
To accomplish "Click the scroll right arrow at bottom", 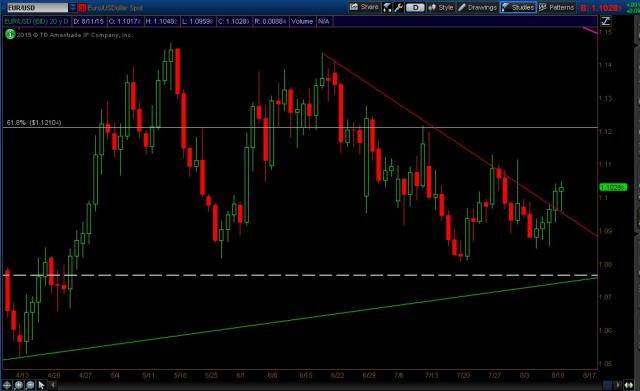I will tap(618, 385).
